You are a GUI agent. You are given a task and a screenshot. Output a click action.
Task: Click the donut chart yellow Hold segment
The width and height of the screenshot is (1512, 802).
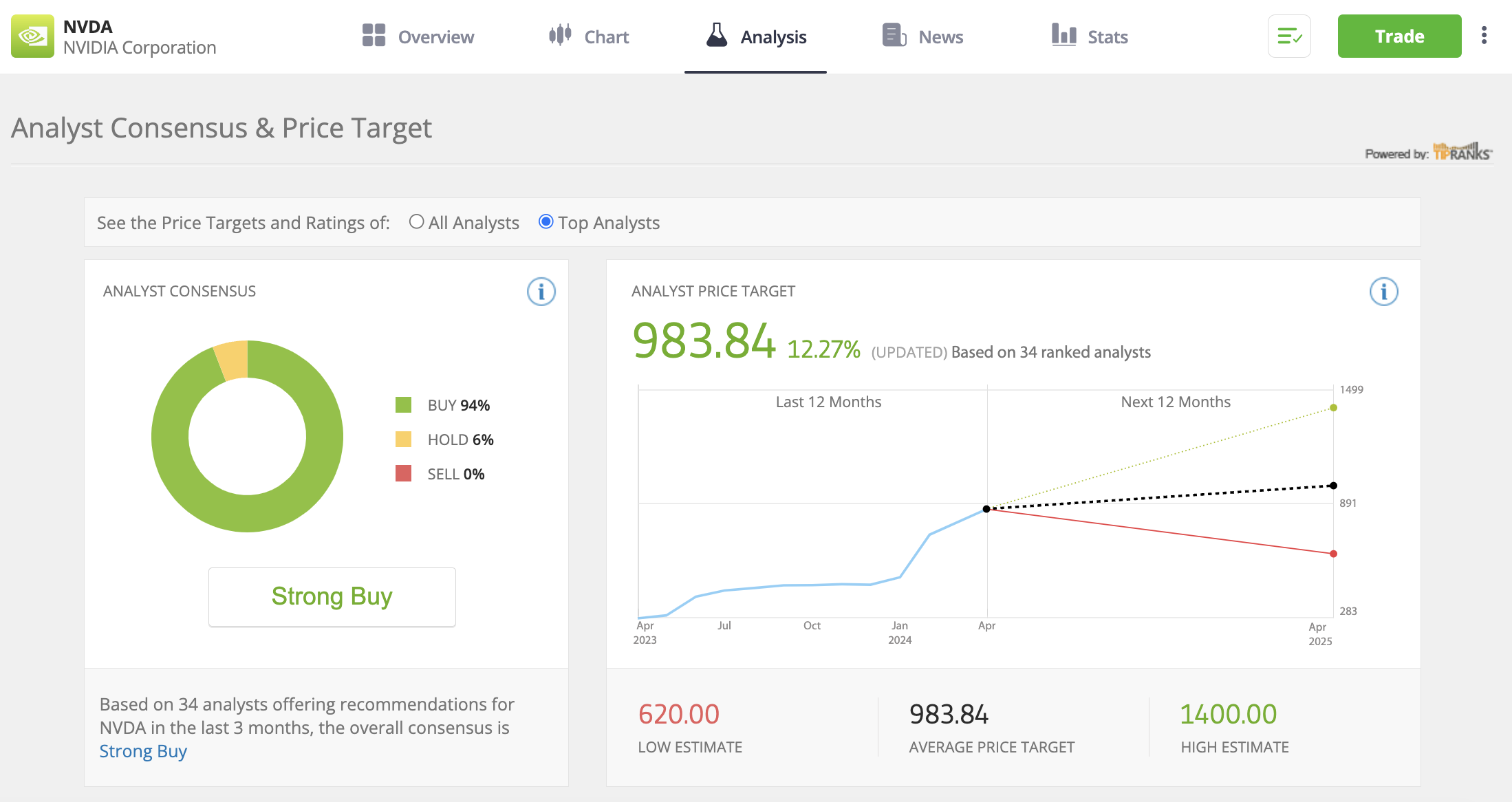[x=233, y=360]
